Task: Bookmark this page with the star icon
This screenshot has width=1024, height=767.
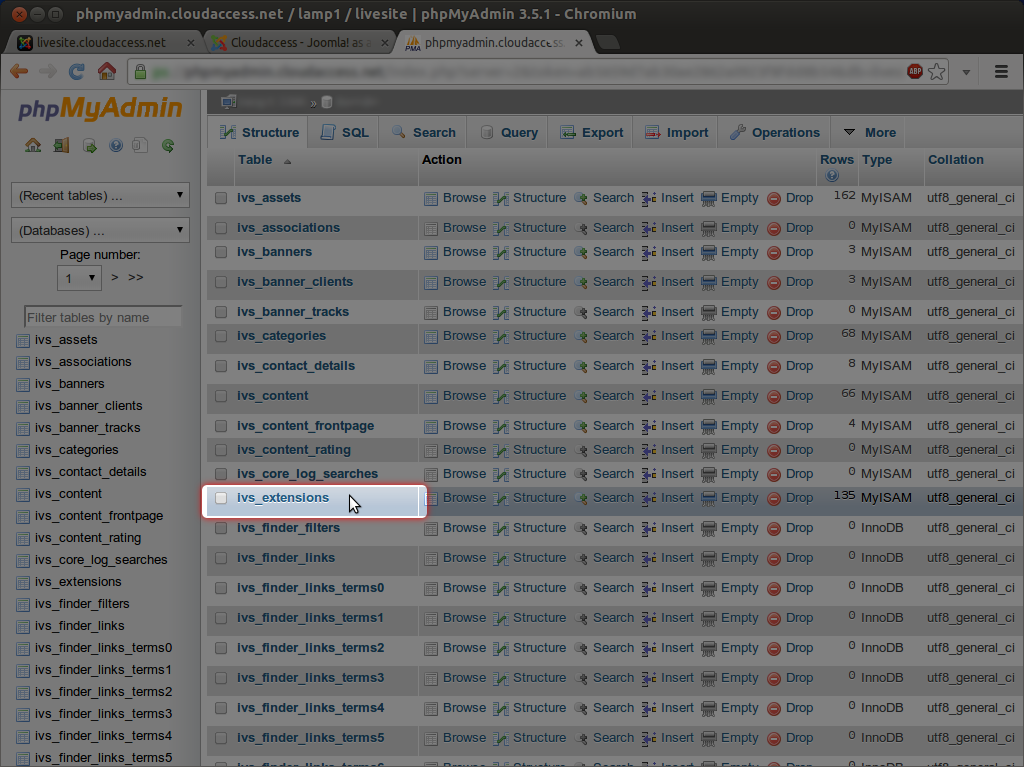Action: click(937, 71)
